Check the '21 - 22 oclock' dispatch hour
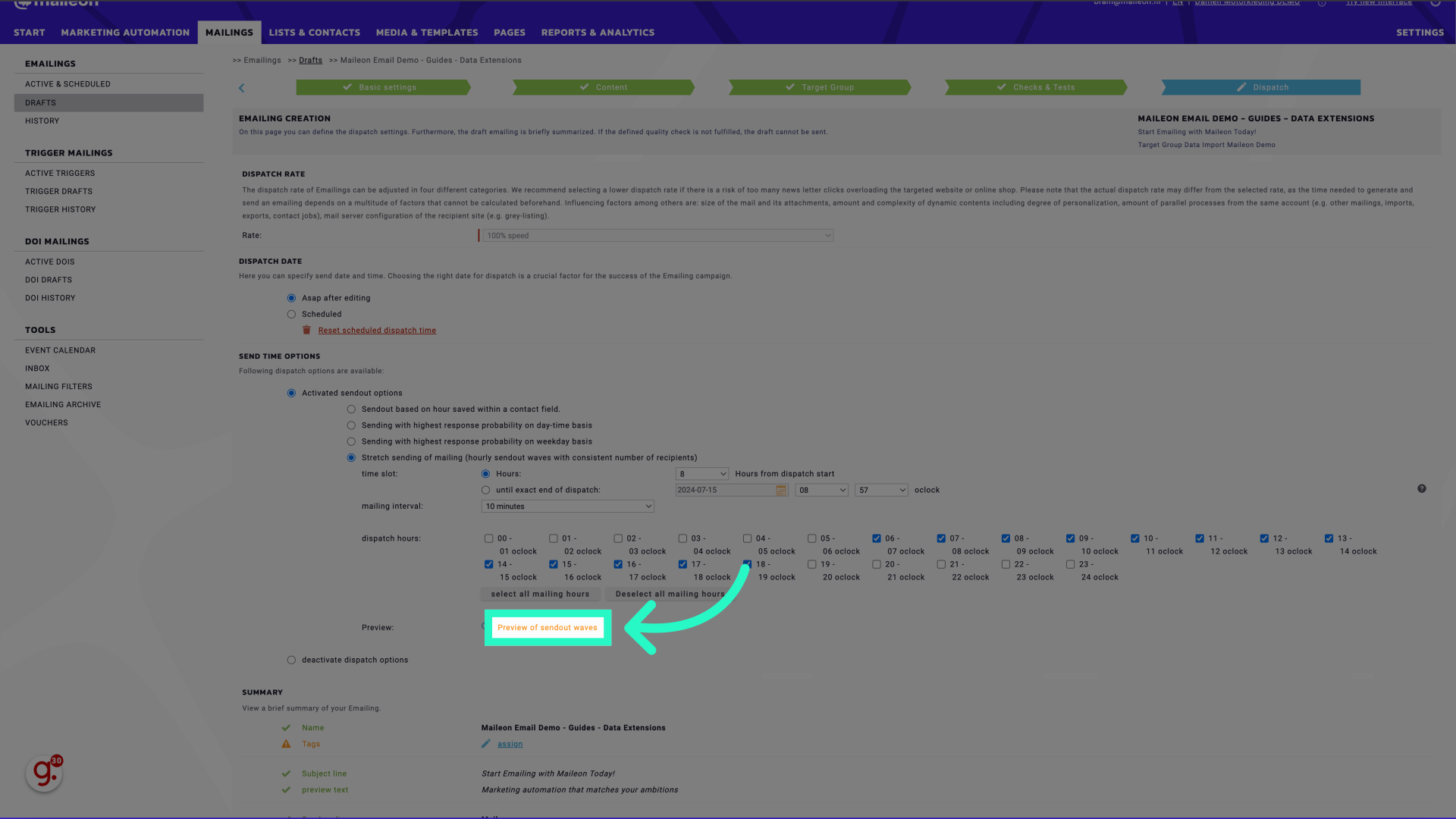The height and width of the screenshot is (819, 1456). point(940,564)
